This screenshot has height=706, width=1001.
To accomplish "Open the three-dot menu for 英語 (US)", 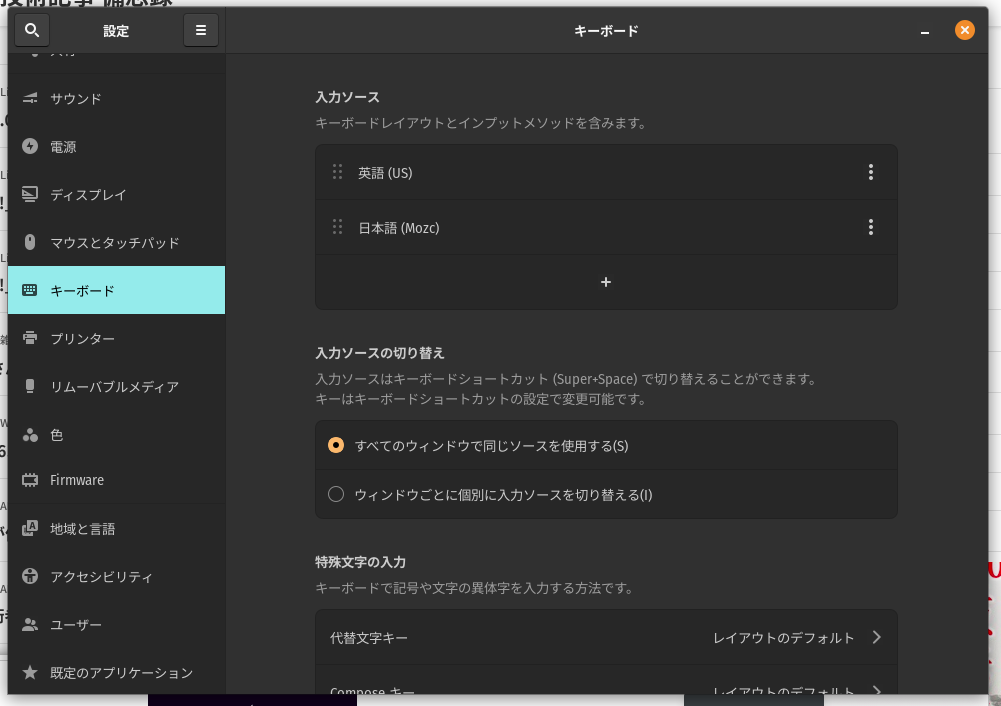I will pyautogui.click(x=870, y=173).
